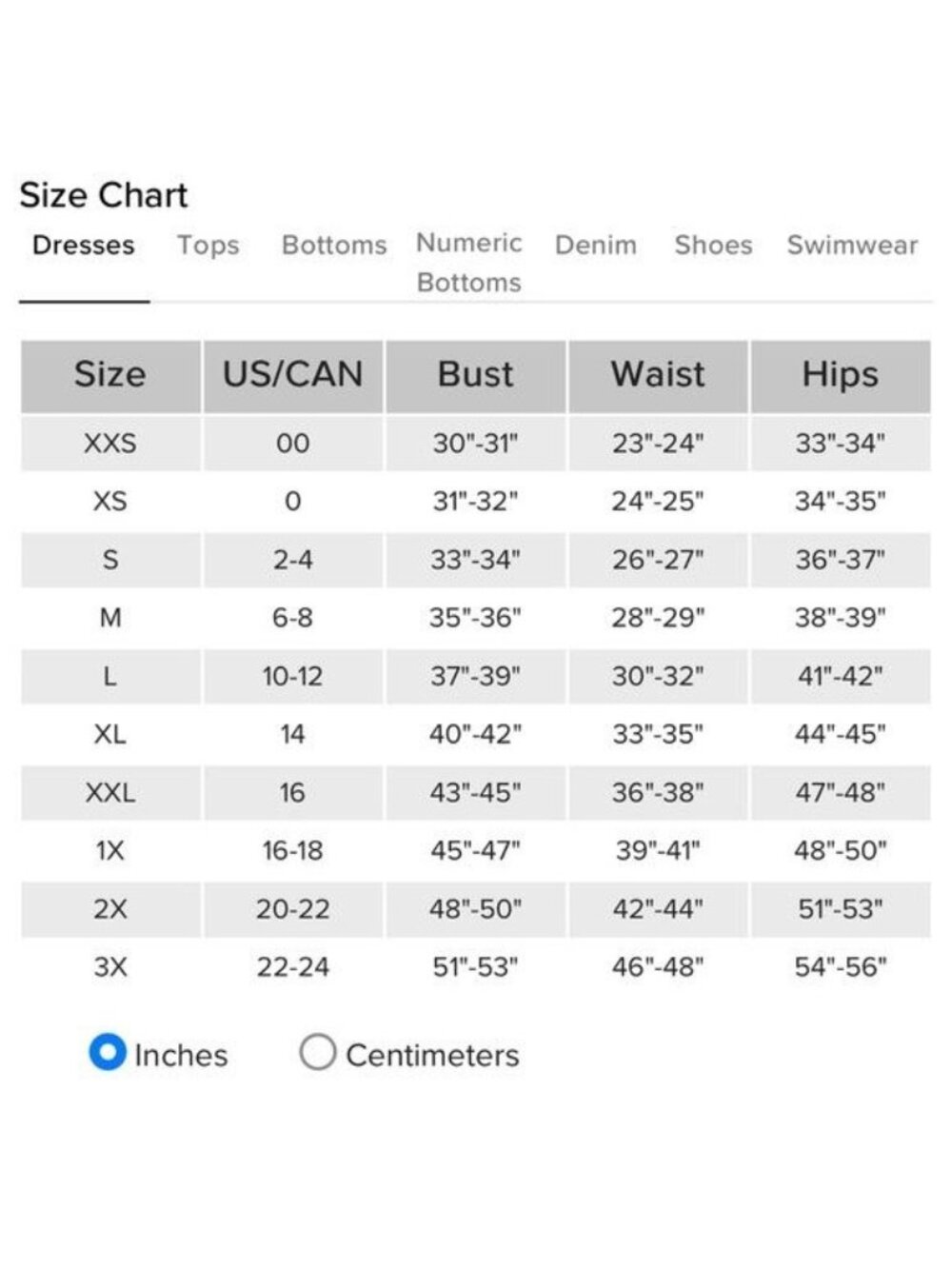Screen dimensions: 952x1269
Task: Click the Bust column header
Action: click(475, 375)
